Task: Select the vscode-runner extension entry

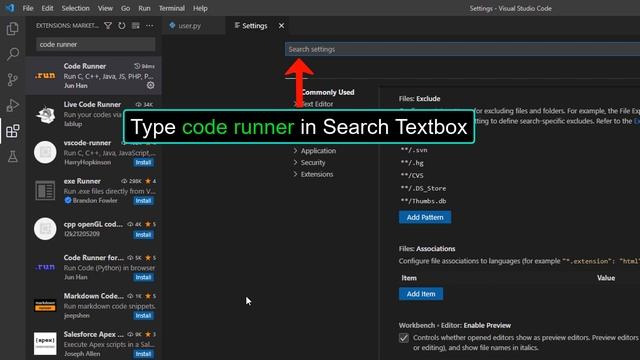Action: click(x=93, y=152)
